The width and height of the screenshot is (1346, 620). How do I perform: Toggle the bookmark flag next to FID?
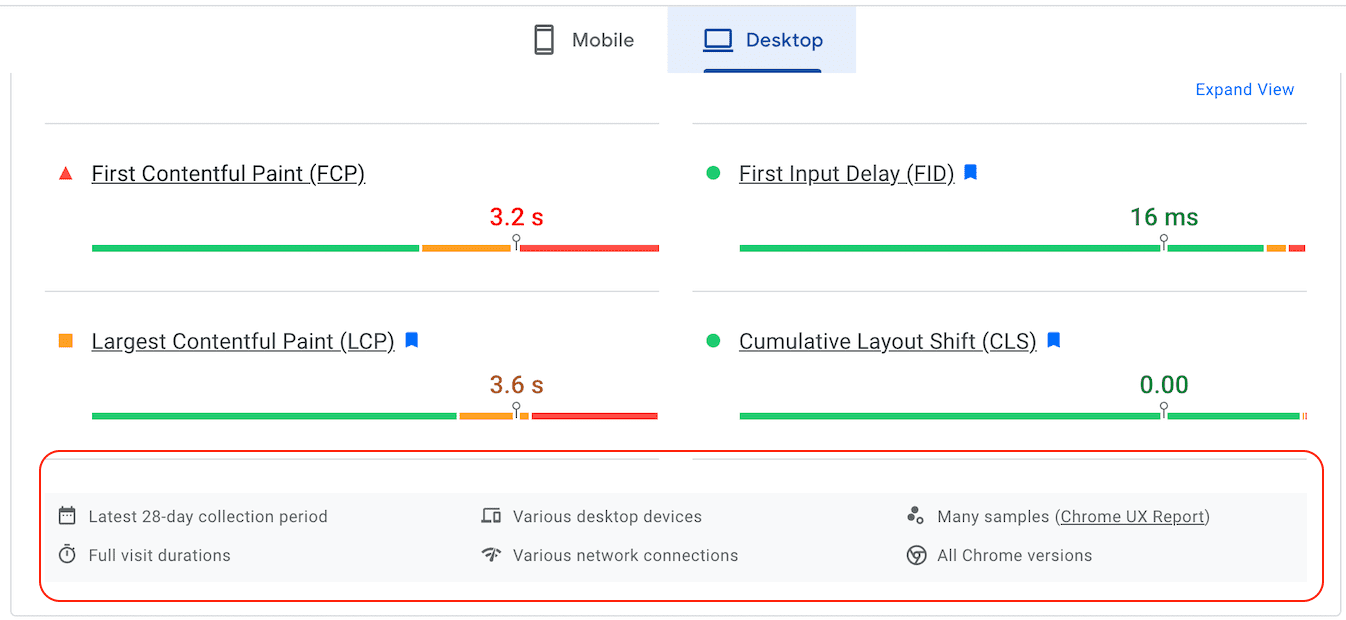(970, 172)
